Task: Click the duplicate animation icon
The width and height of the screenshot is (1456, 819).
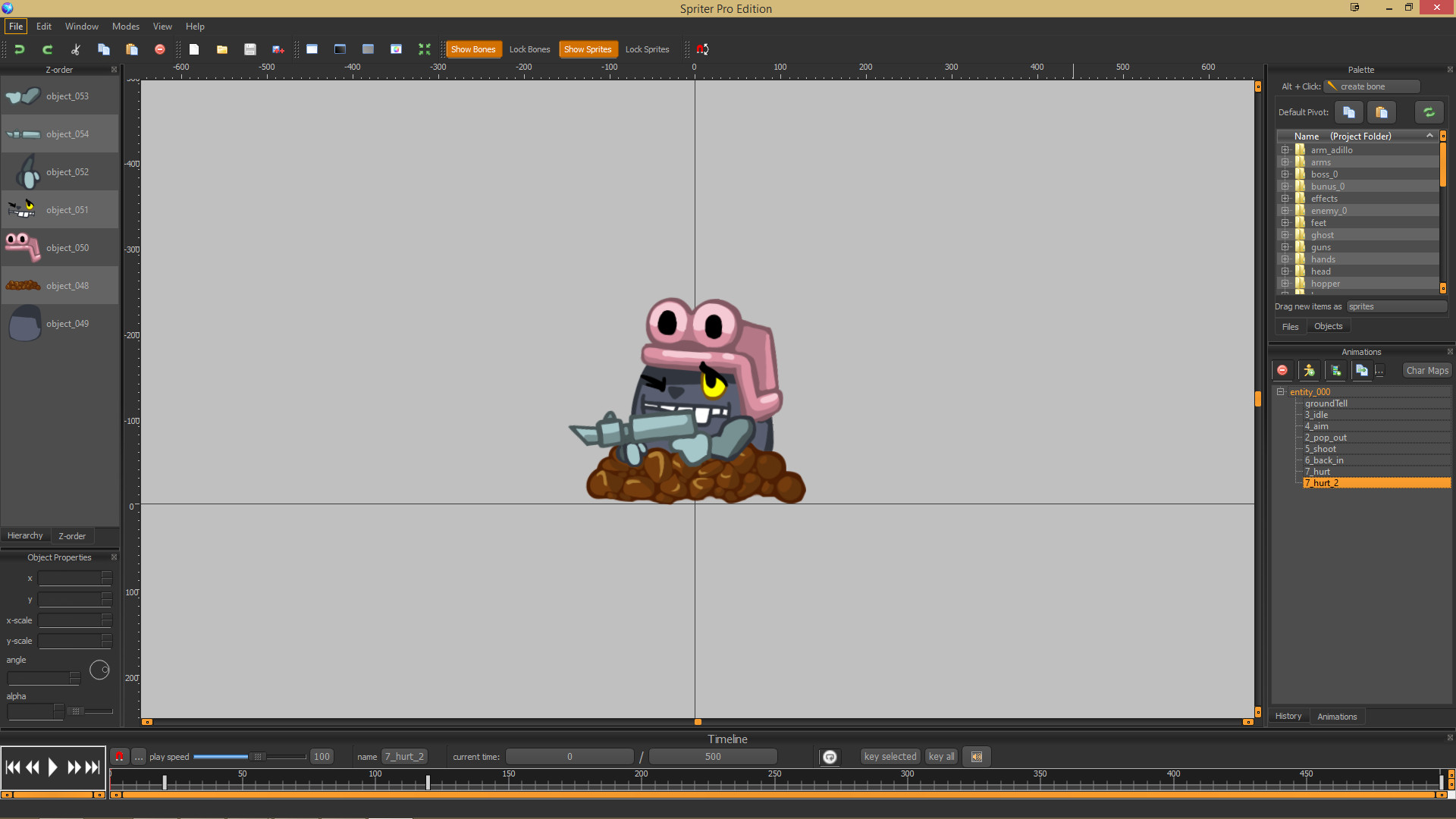Action: point(1362,370)
